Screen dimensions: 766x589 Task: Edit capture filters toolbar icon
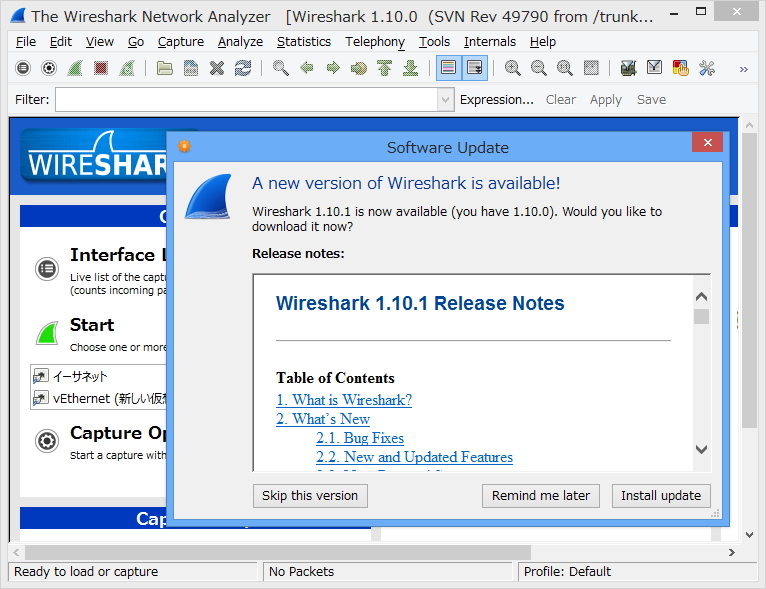coord(628,68)
